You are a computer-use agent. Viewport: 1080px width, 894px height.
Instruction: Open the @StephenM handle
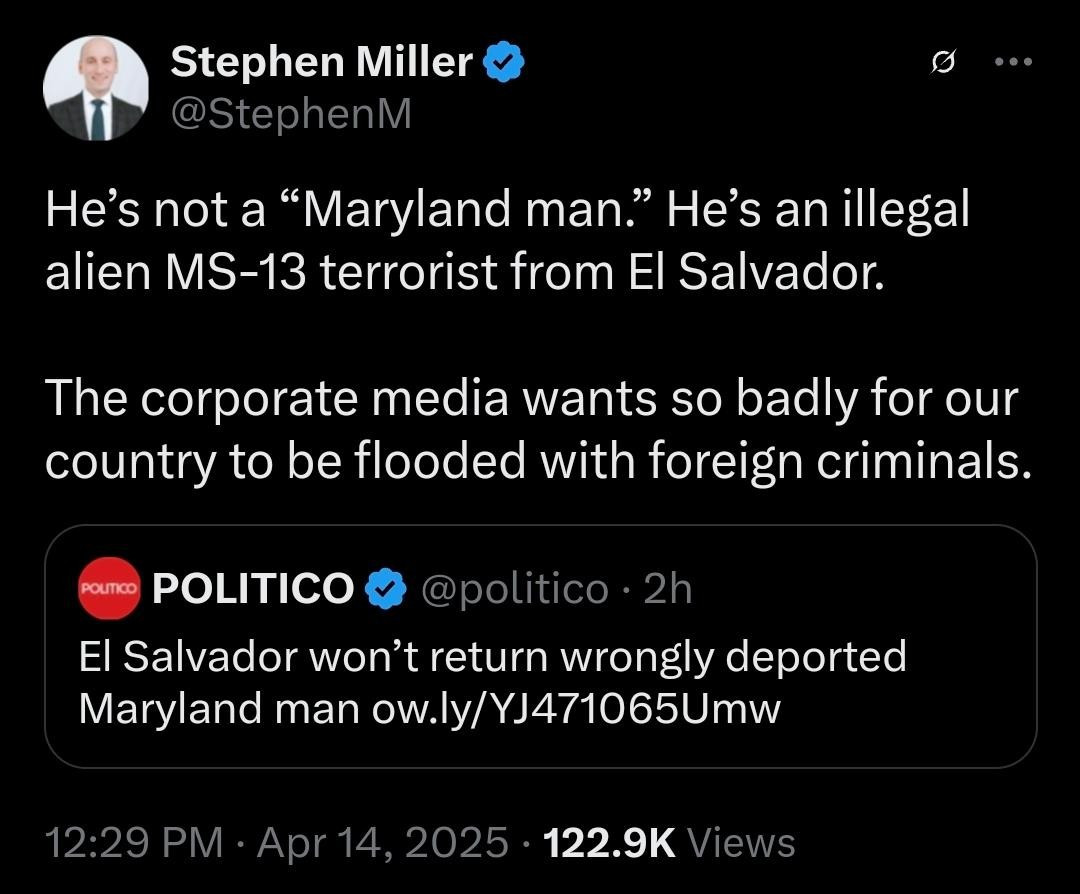[x=291, y=114]
